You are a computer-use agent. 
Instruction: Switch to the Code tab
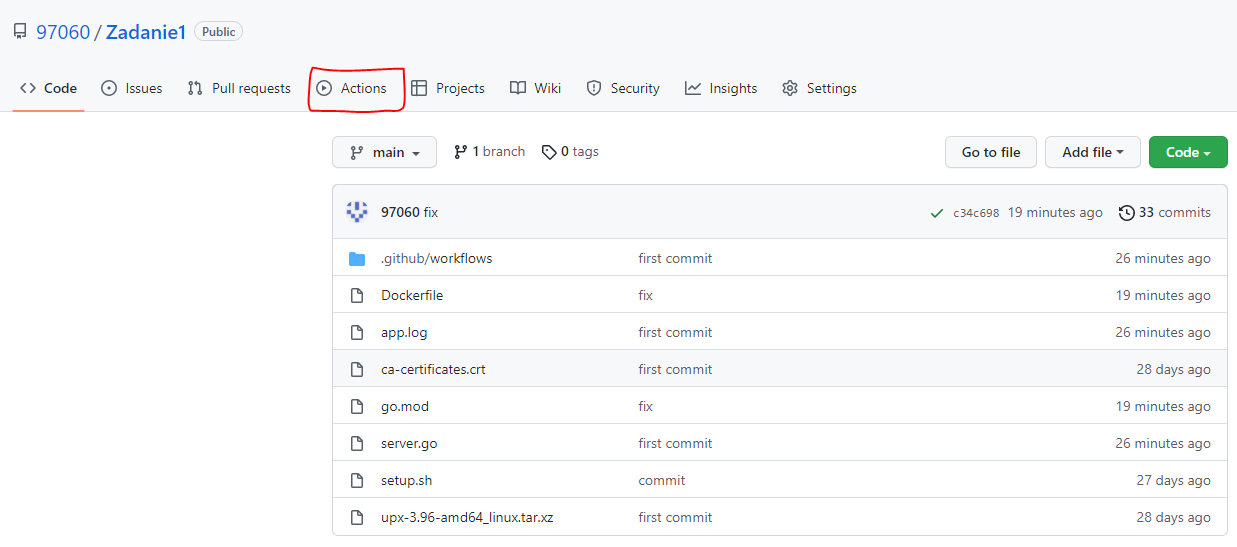point(48,88)
